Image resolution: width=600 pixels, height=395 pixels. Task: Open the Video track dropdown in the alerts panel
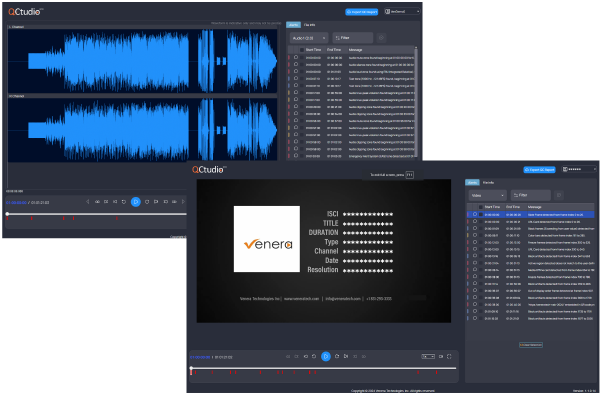click(488, 195)
